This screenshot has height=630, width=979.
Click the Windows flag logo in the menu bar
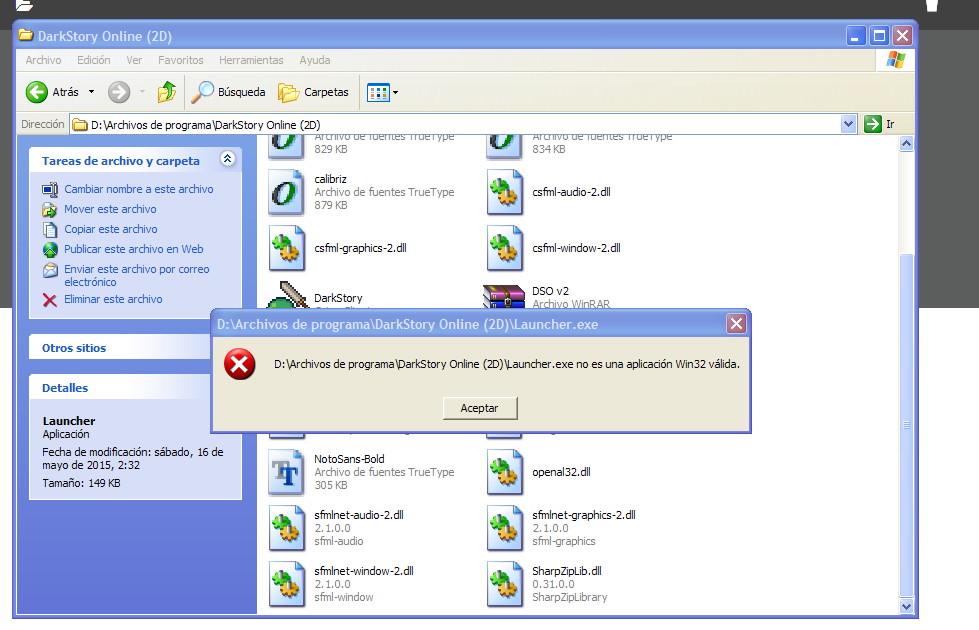[x=895, y=60]
